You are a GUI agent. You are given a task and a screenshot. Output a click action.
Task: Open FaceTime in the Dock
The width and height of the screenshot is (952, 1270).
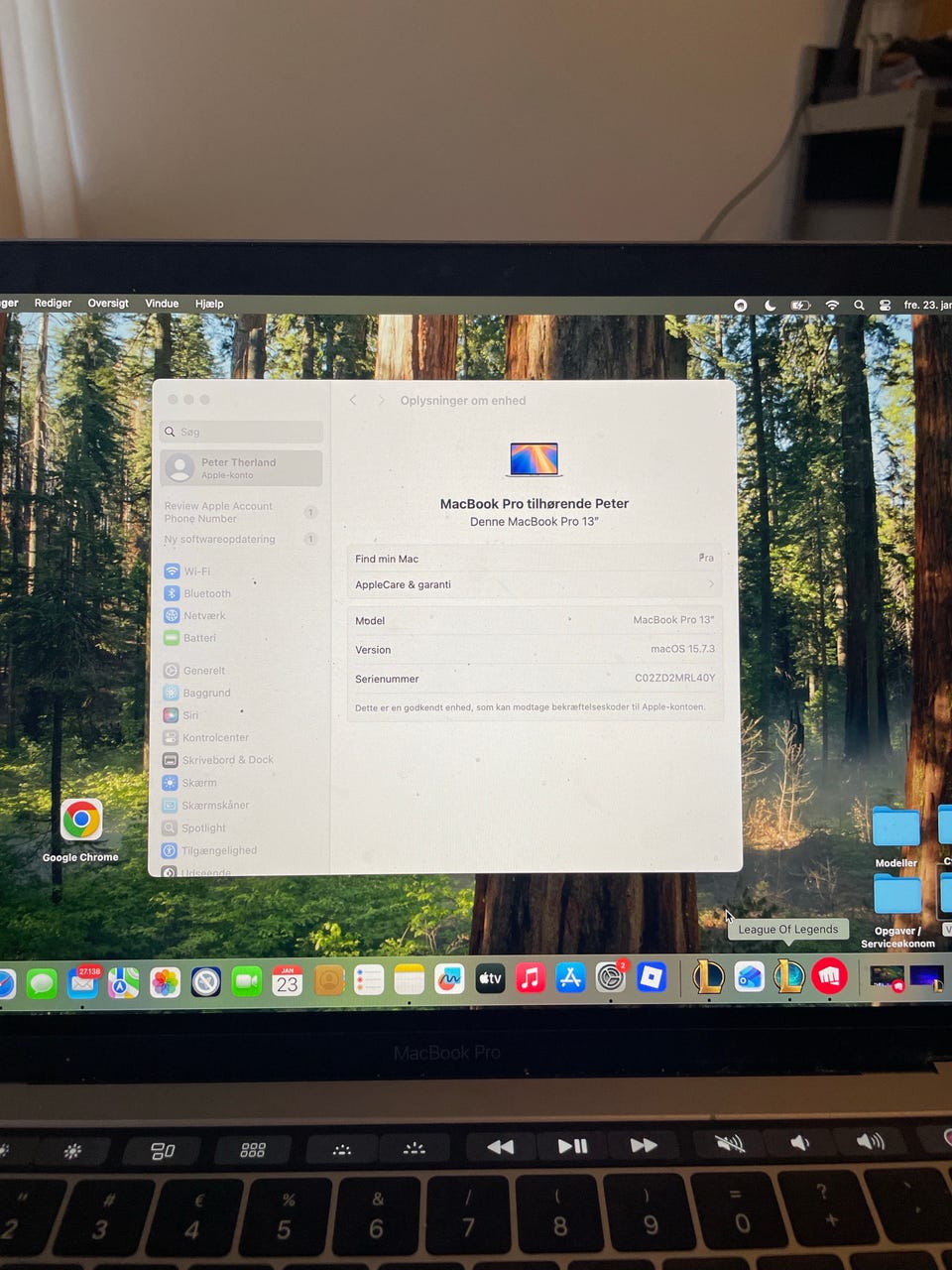coord(246,982)
